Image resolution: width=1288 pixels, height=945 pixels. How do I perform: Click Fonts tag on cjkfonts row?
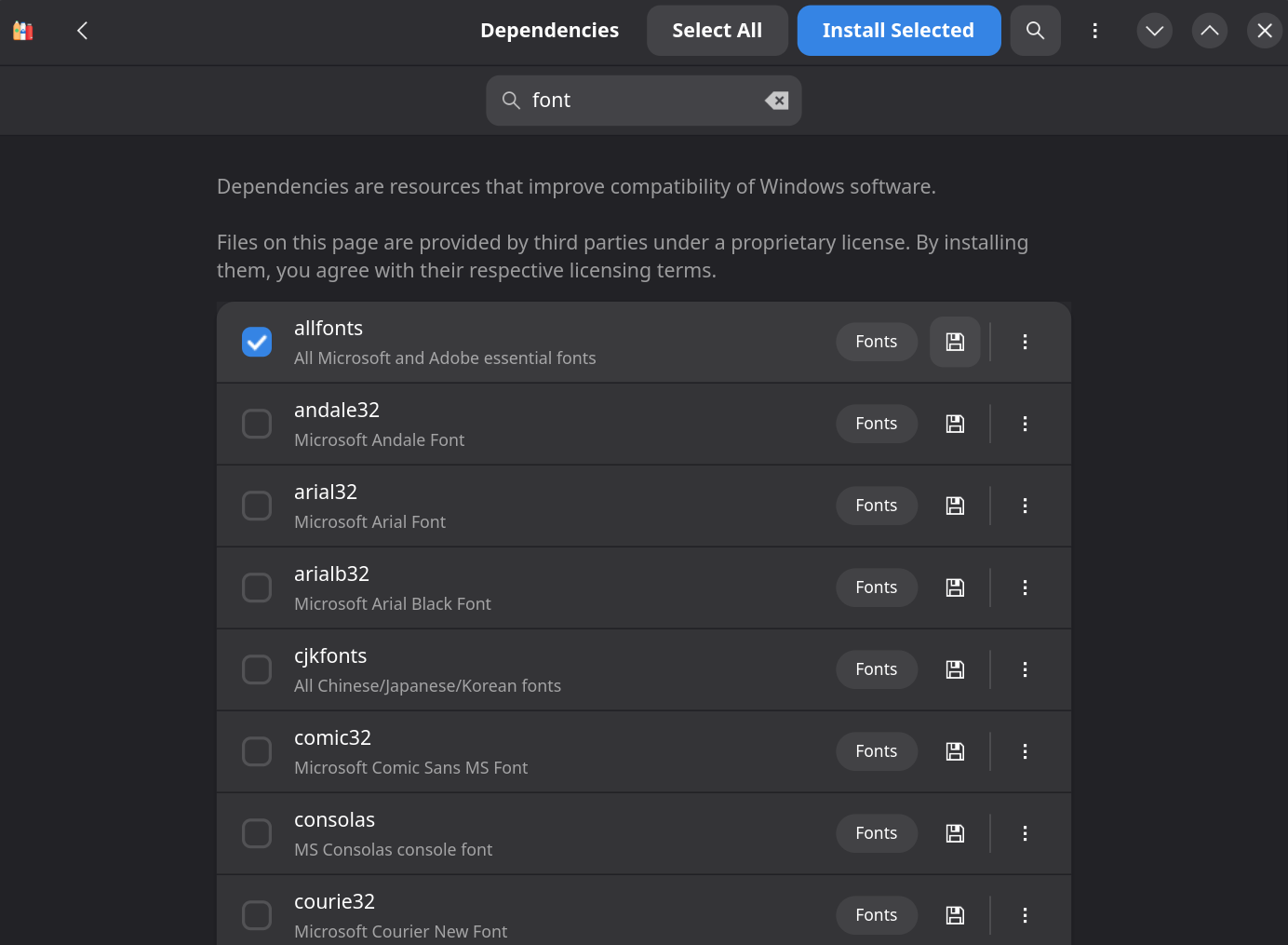pyautogui.click(x=877, y=669)
